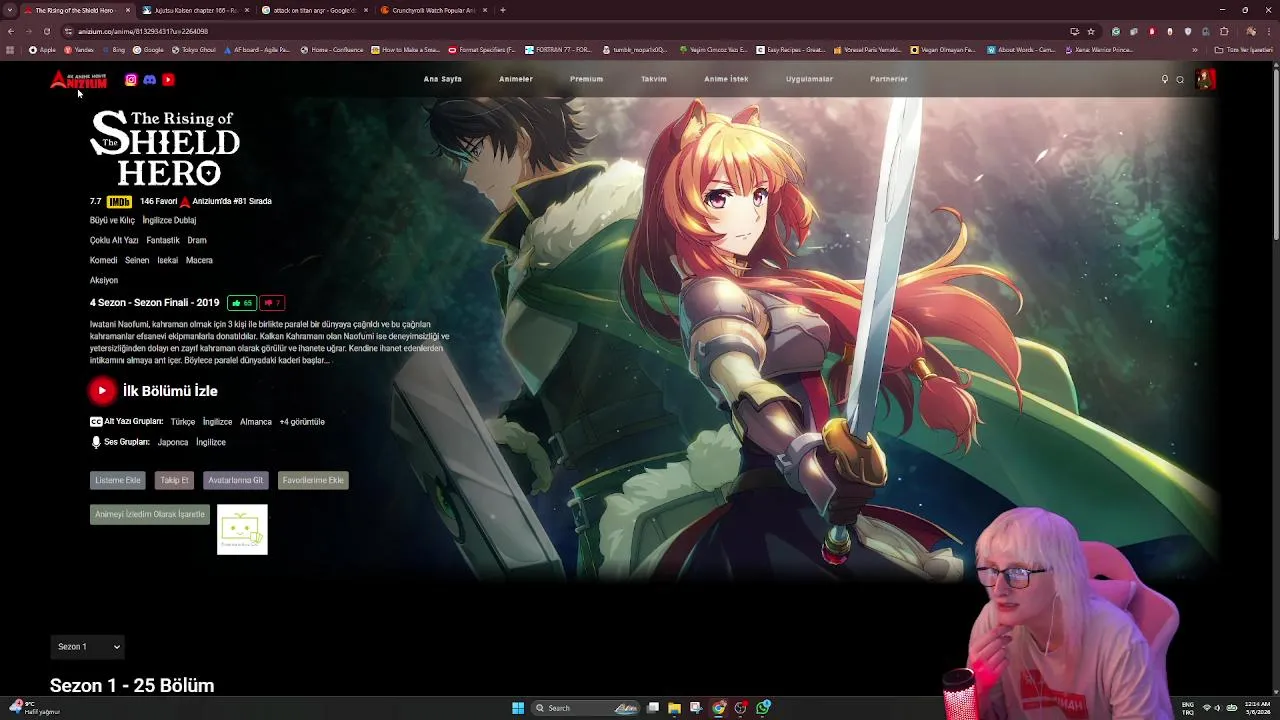Viewport: 1280px width, 720px height.
Task: Click the Favorilerime Ekle button
Action: [313, 481]
